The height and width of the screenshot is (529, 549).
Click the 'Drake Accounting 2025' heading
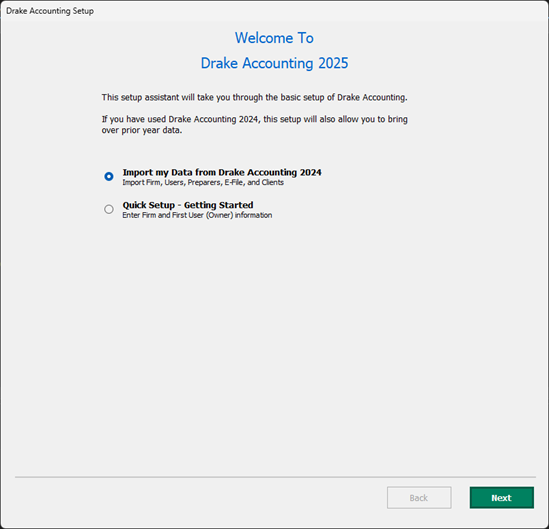tap(274, 63)
